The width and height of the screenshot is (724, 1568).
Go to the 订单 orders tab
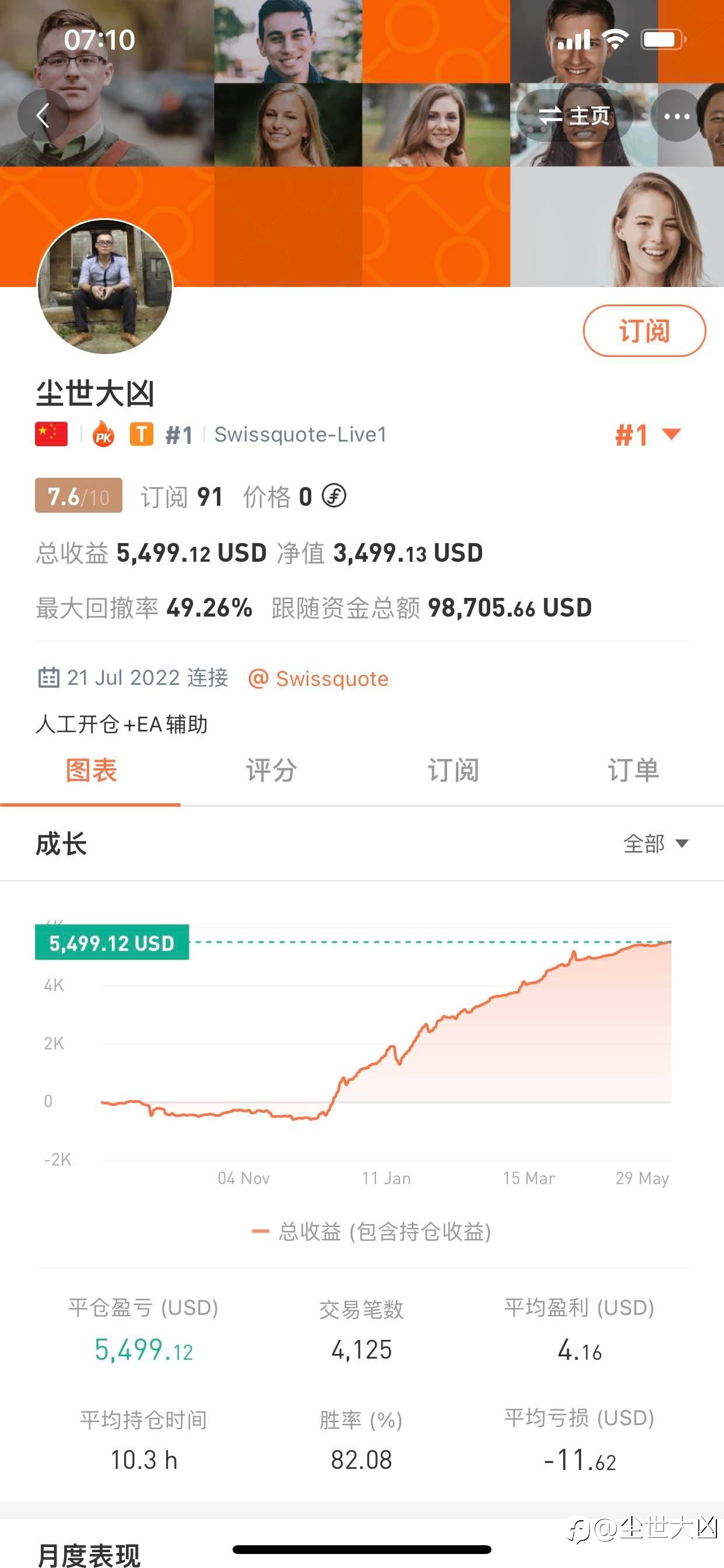(x=632, y=771)
